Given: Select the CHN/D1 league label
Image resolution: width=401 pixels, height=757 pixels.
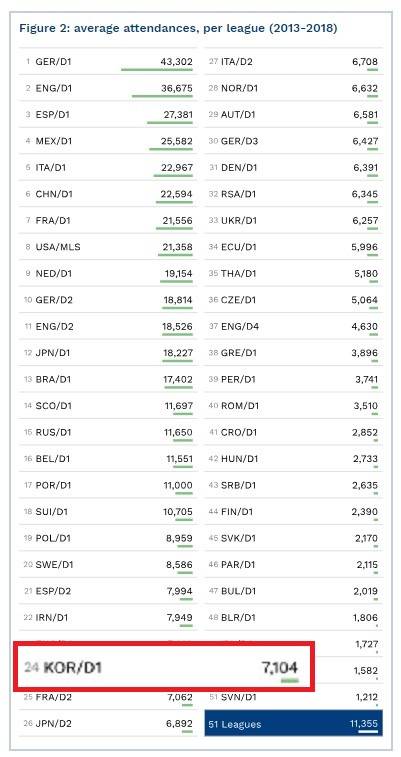Looking at the screenshot, I should point(54,194).
